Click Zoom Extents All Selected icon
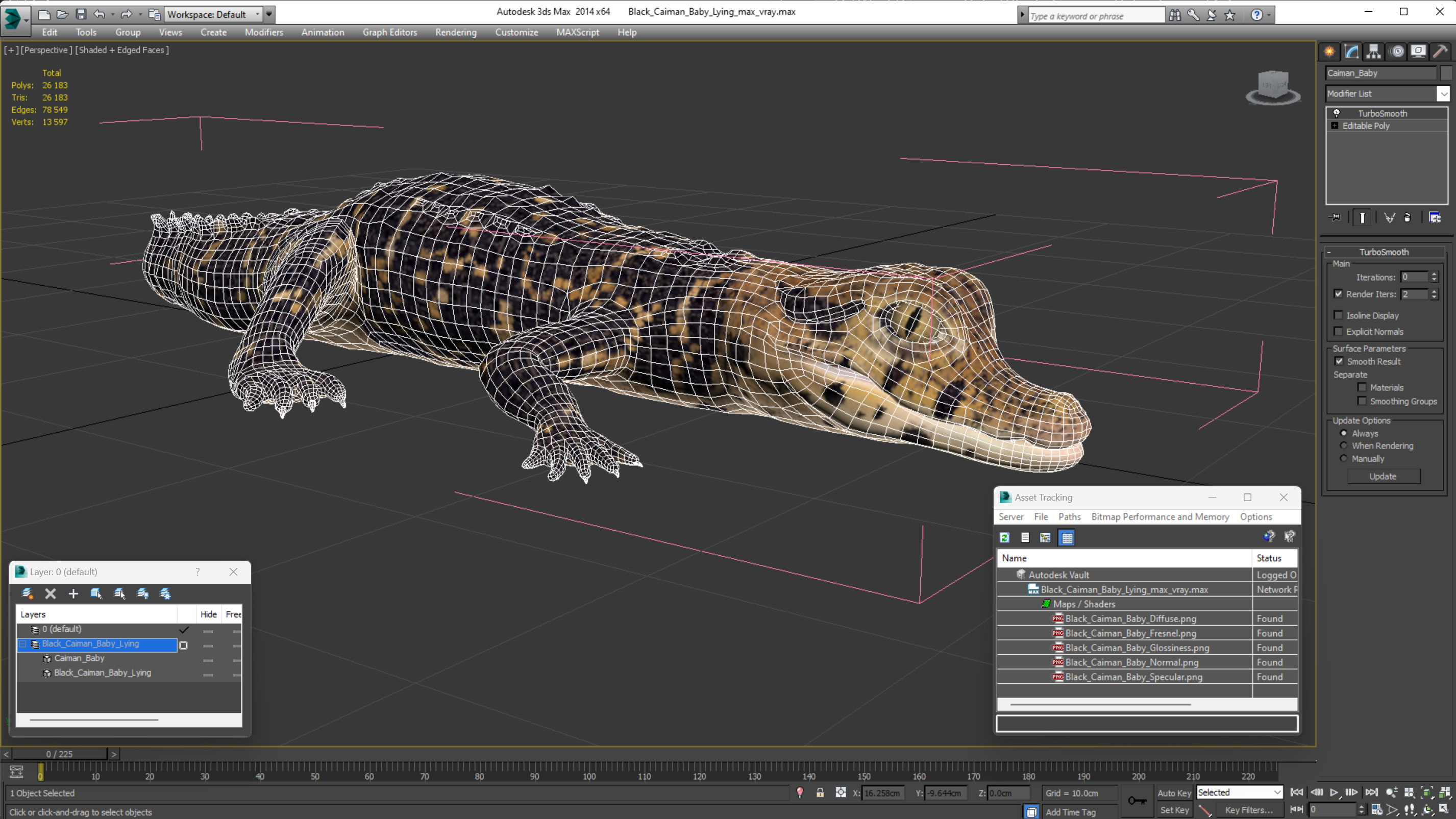The image size is (1456, 819). pos(1445,792)
